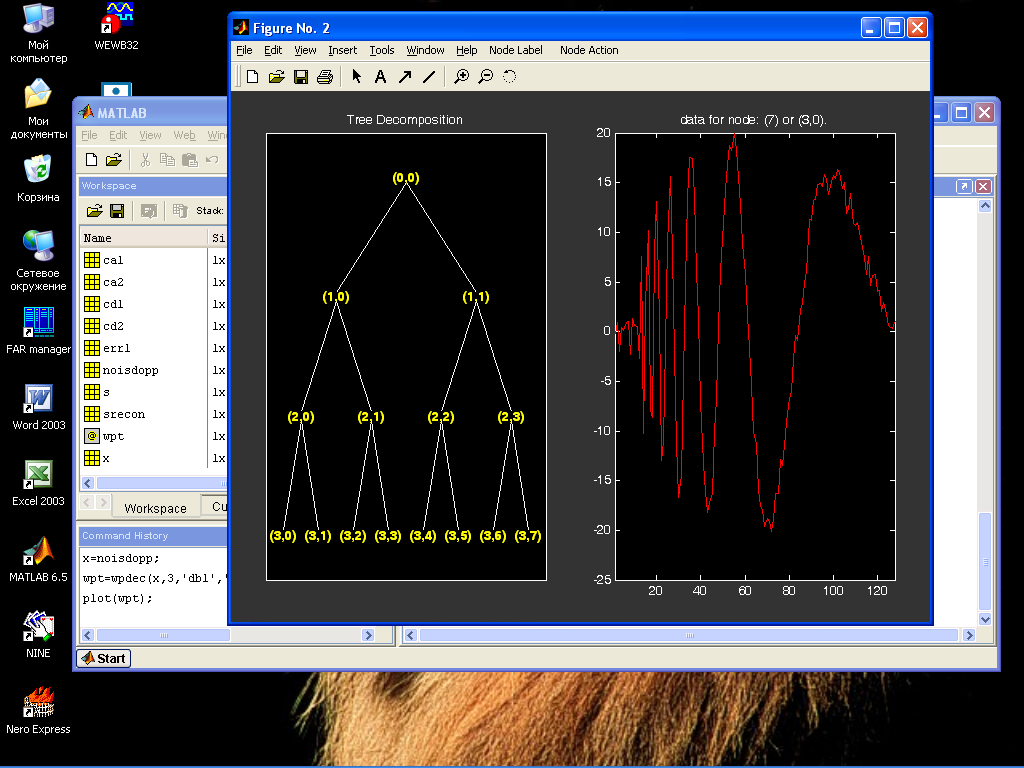This screenshot has width=1024, height=768.
Task: Select the Edit Plot arrow pointer tool
Action: click(357, 76)
